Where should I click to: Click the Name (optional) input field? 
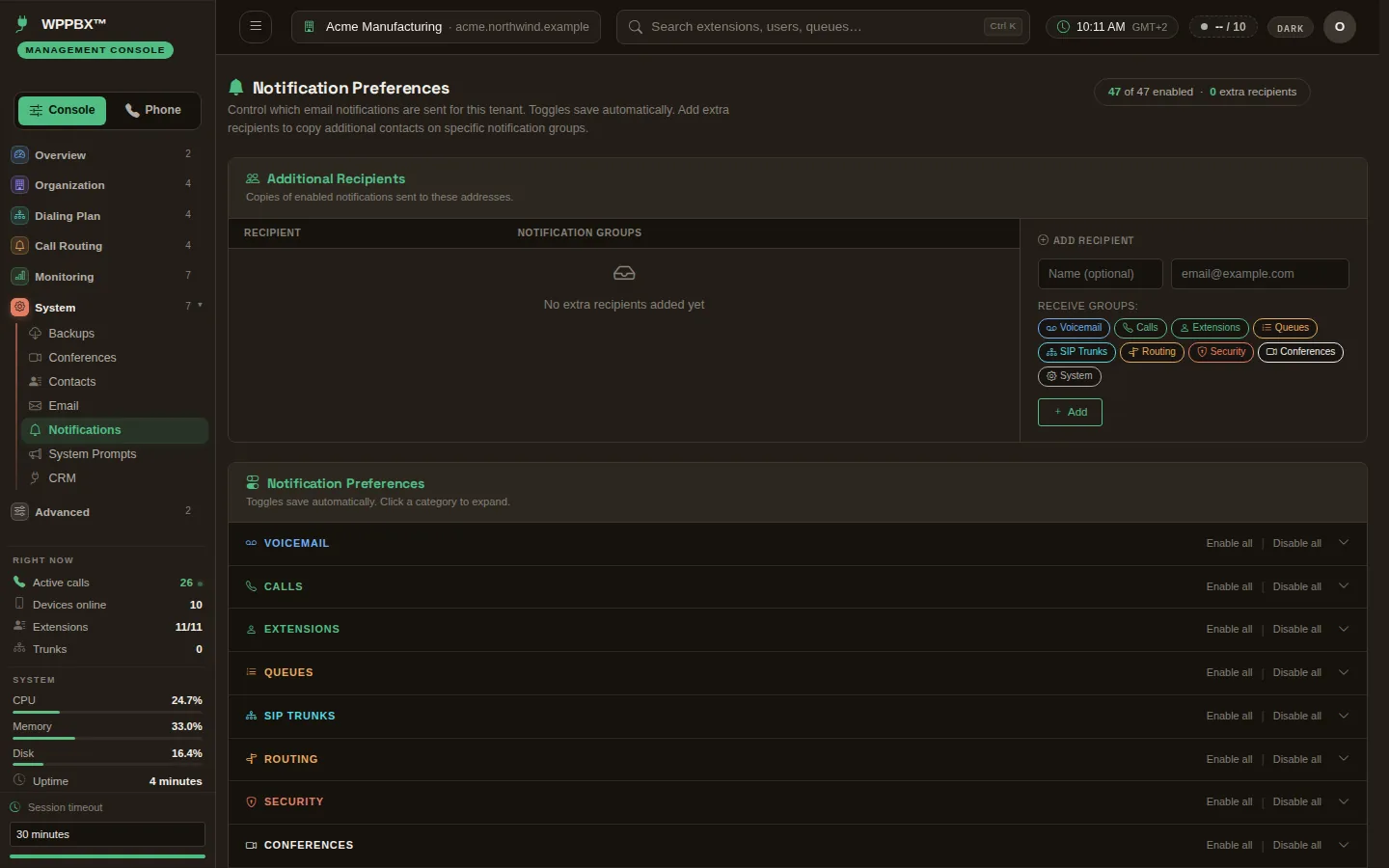[1101, 274]
